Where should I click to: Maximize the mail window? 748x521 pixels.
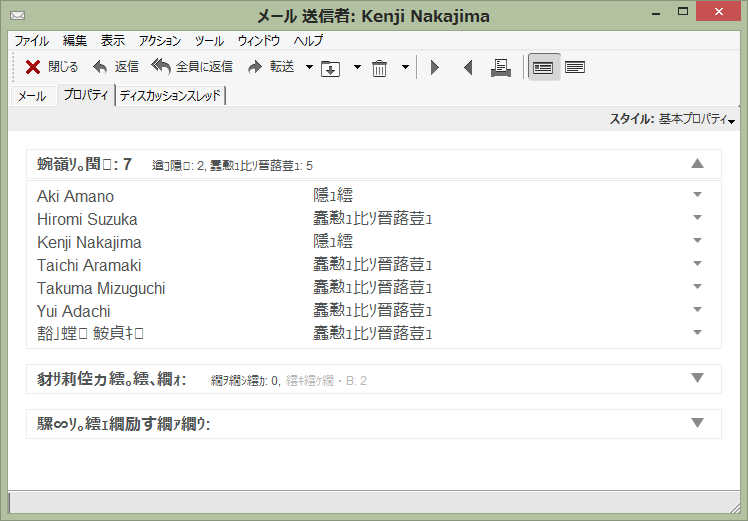pyautogui.click(x=683, y=11)
